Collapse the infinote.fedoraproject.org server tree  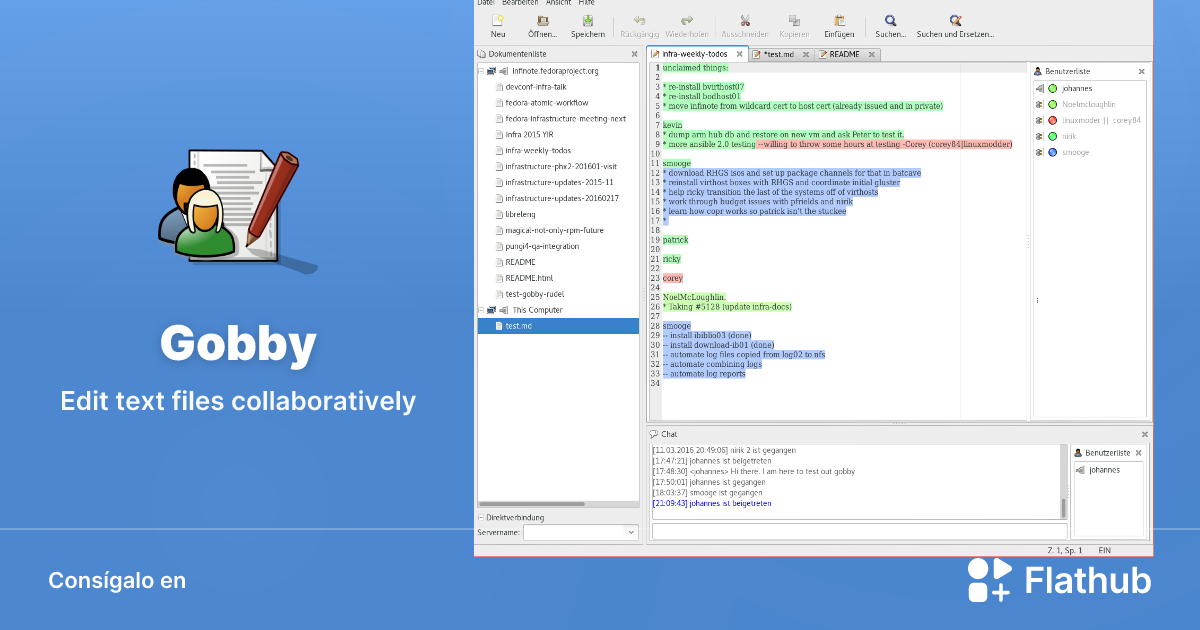pyautogui.click(x=481, y=71)
